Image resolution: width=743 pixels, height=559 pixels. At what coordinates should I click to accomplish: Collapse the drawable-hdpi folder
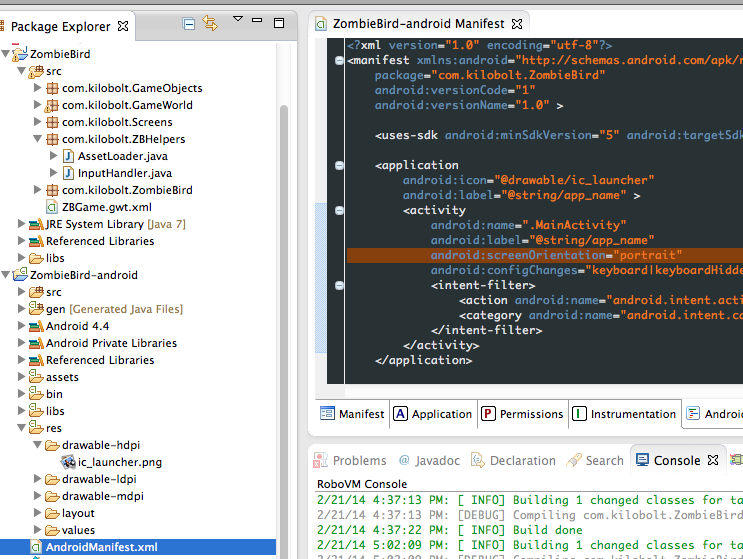(x=37, y=445)
